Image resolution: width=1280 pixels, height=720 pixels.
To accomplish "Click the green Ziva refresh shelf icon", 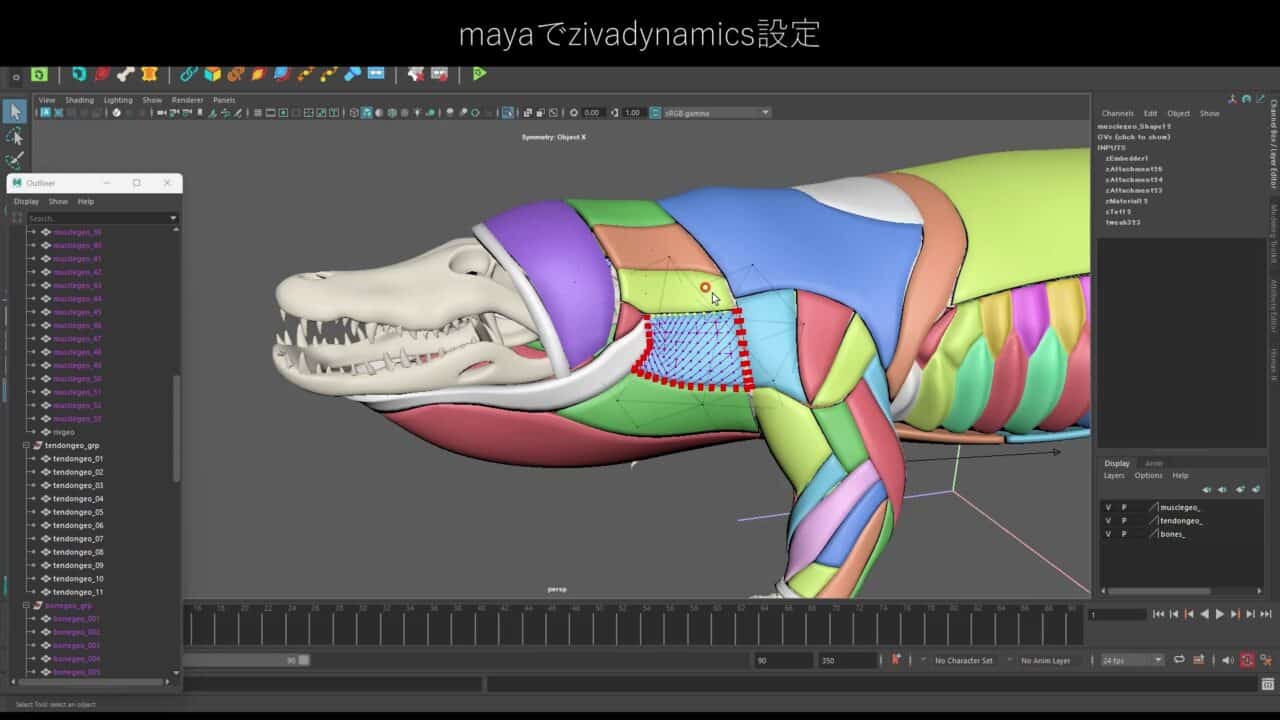I will coord(39,74).
